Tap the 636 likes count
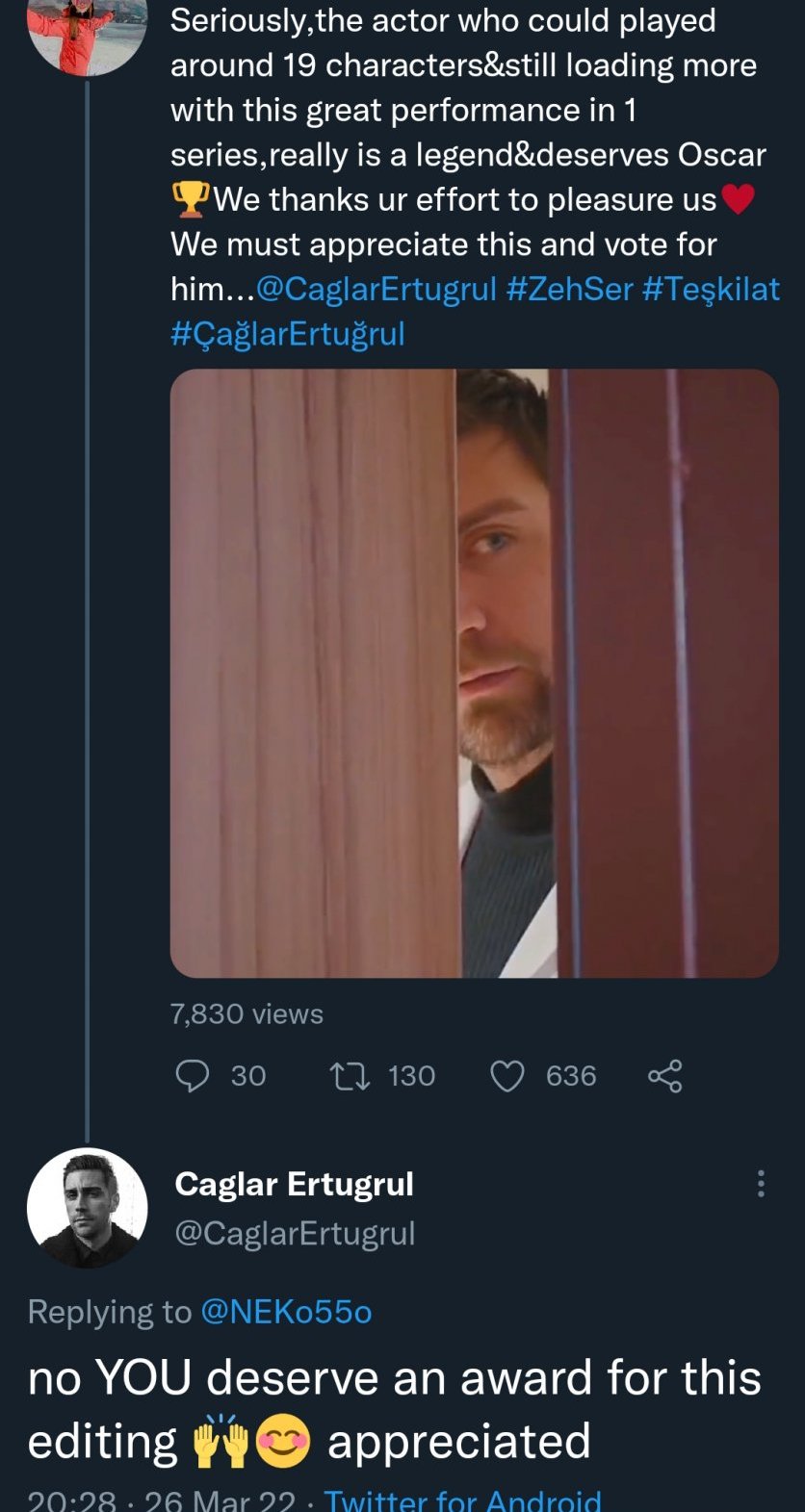The image size is (805, 1512). [x=571, y=1075]
